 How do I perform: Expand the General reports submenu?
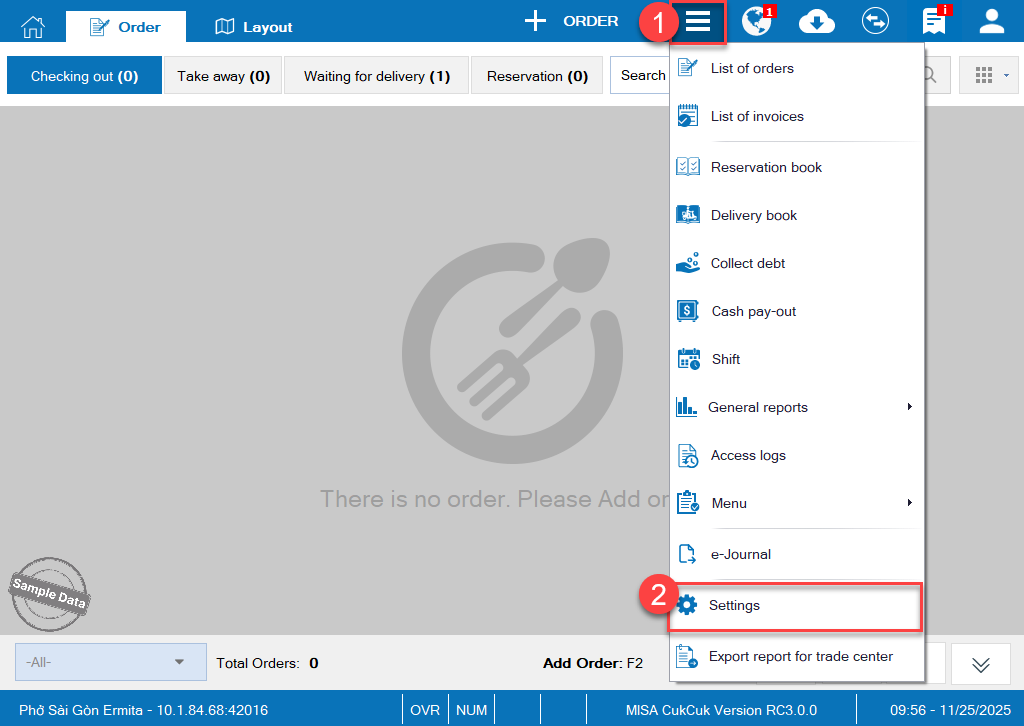coord(909,407)
